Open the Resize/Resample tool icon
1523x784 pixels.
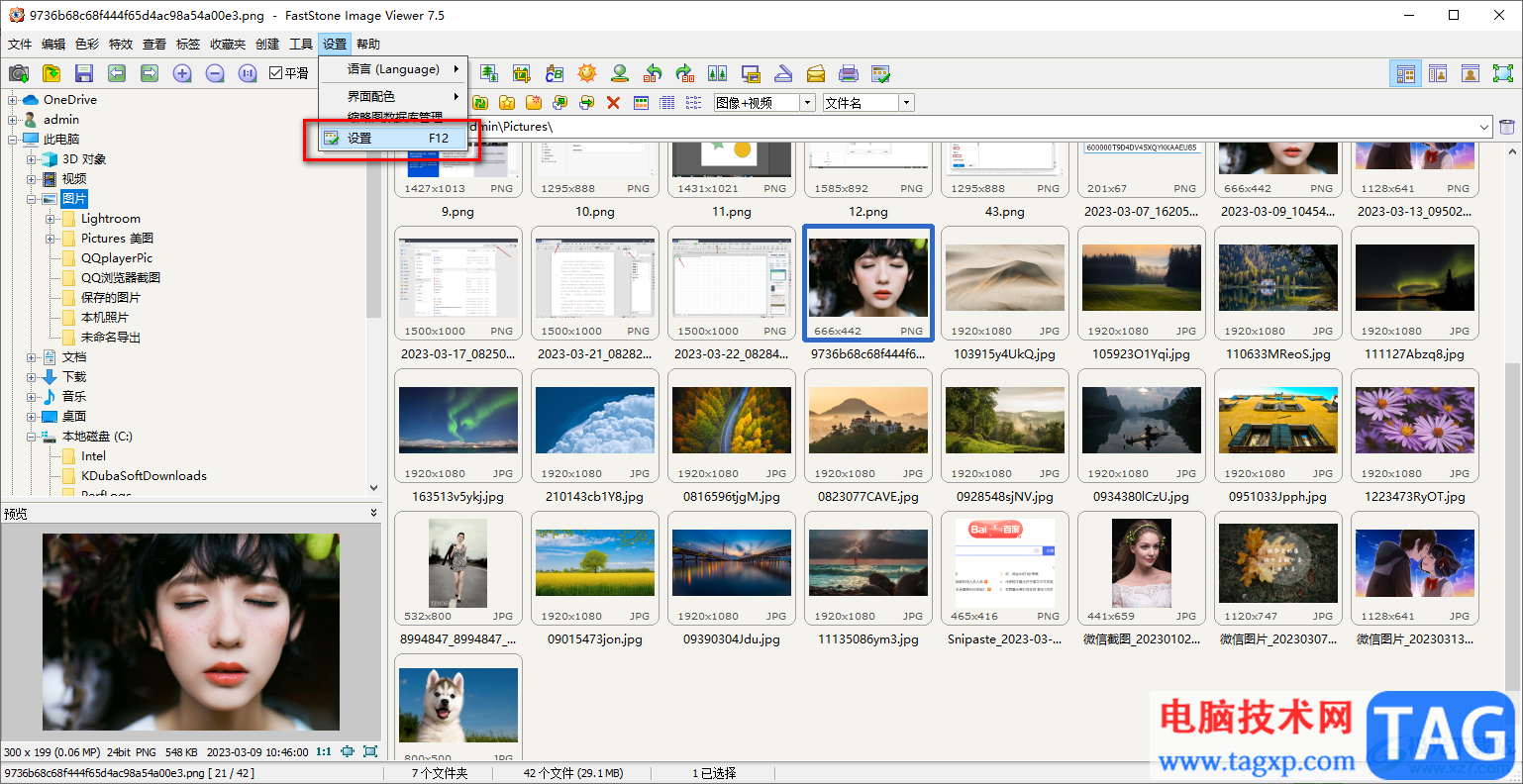coord(489,73)
